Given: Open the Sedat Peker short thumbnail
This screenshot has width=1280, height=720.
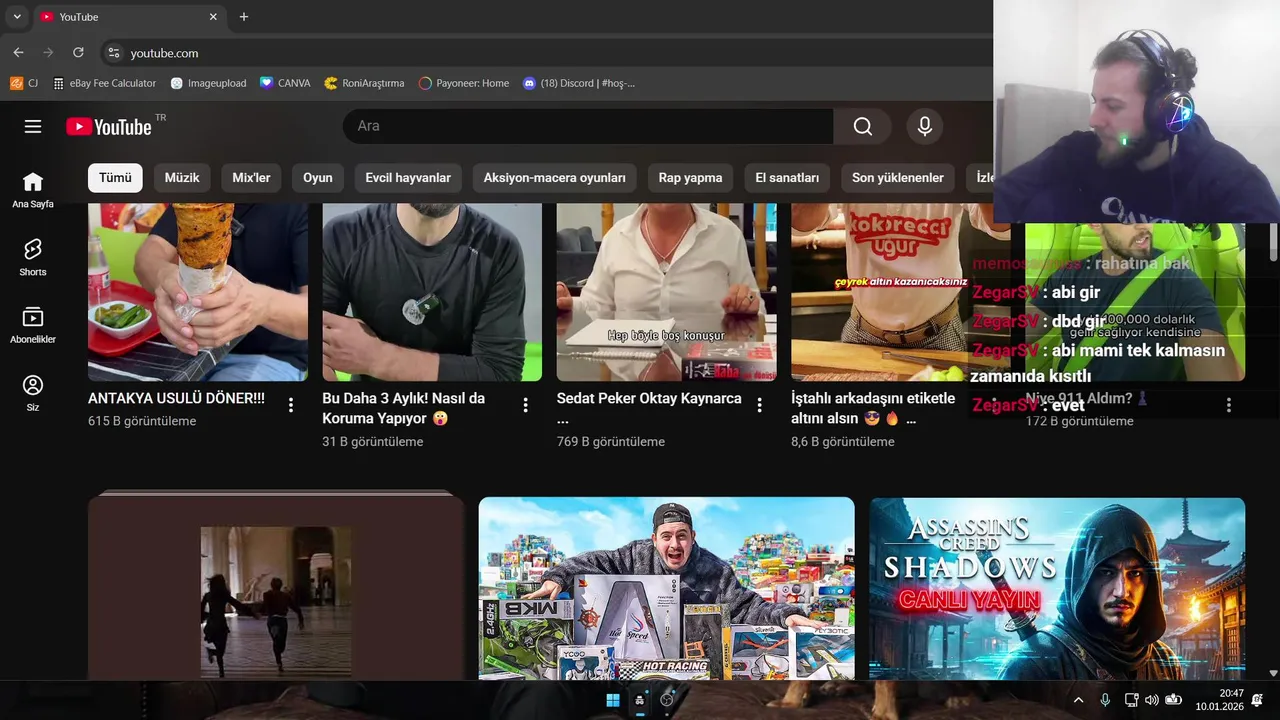Looking at the screenshot, I should [667, 292].
